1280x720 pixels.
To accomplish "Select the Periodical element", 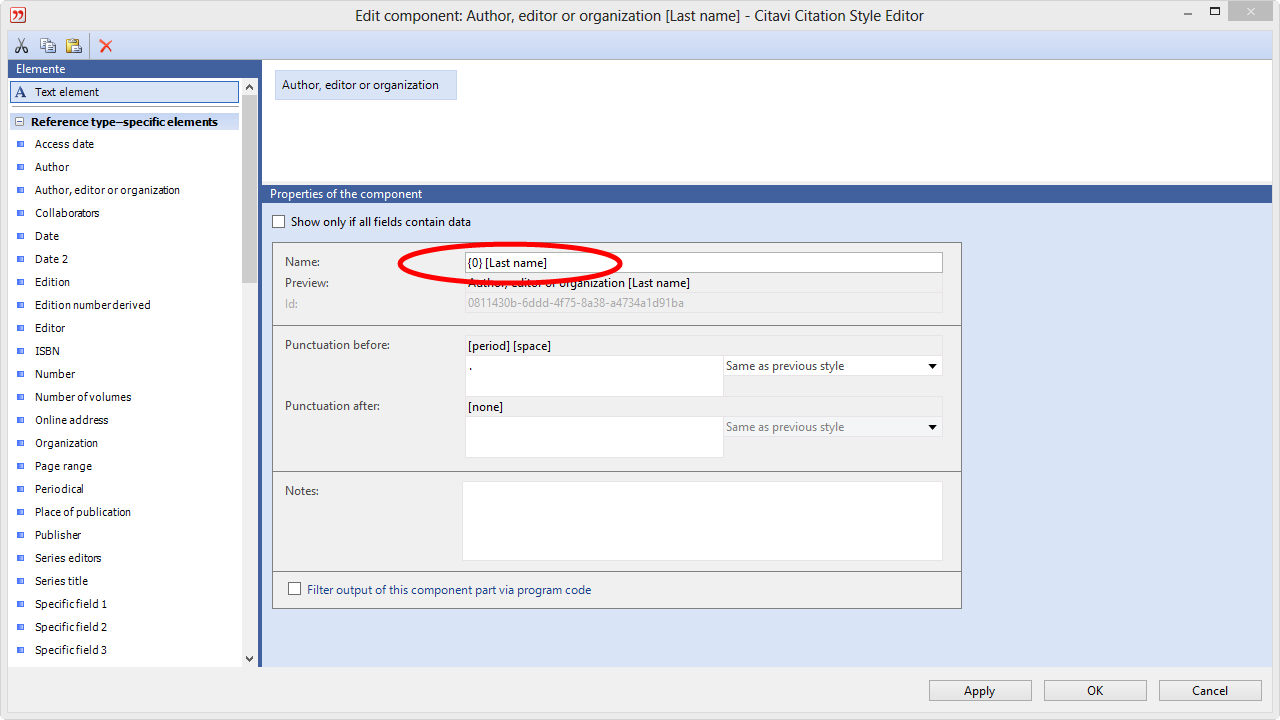I will coord(59,489).
